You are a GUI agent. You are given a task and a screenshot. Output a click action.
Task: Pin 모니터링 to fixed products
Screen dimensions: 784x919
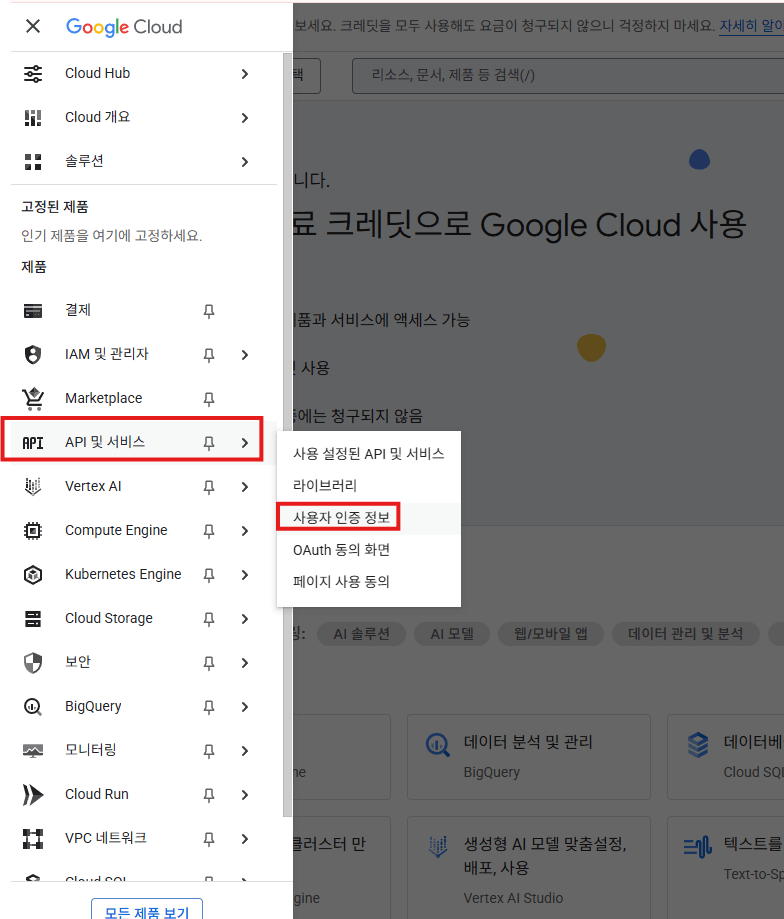point(209,751)
